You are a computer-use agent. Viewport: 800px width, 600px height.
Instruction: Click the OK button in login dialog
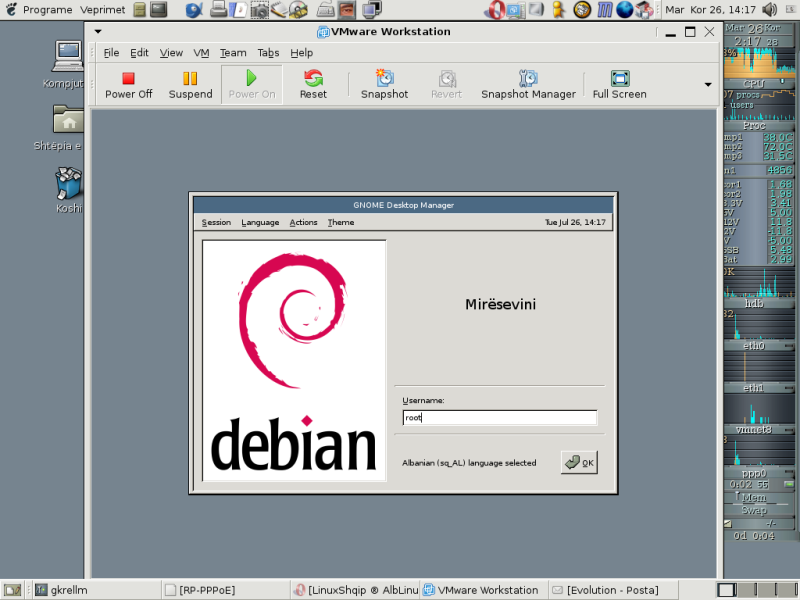click(x=579, y=462)
